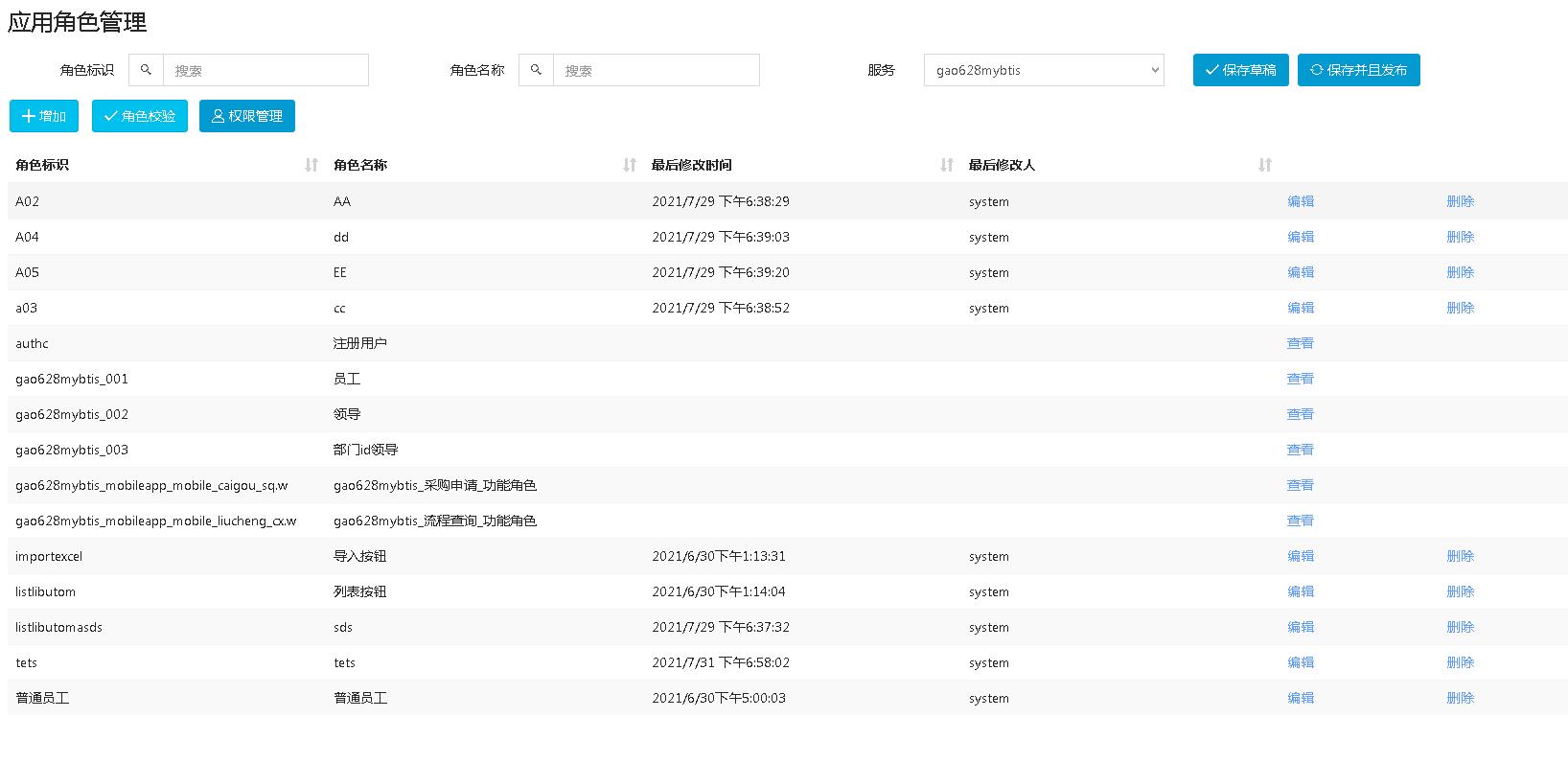The image size is (1568, 764).
Task: Open 权限管理 permission management
Action: click(x=247, y=116)
